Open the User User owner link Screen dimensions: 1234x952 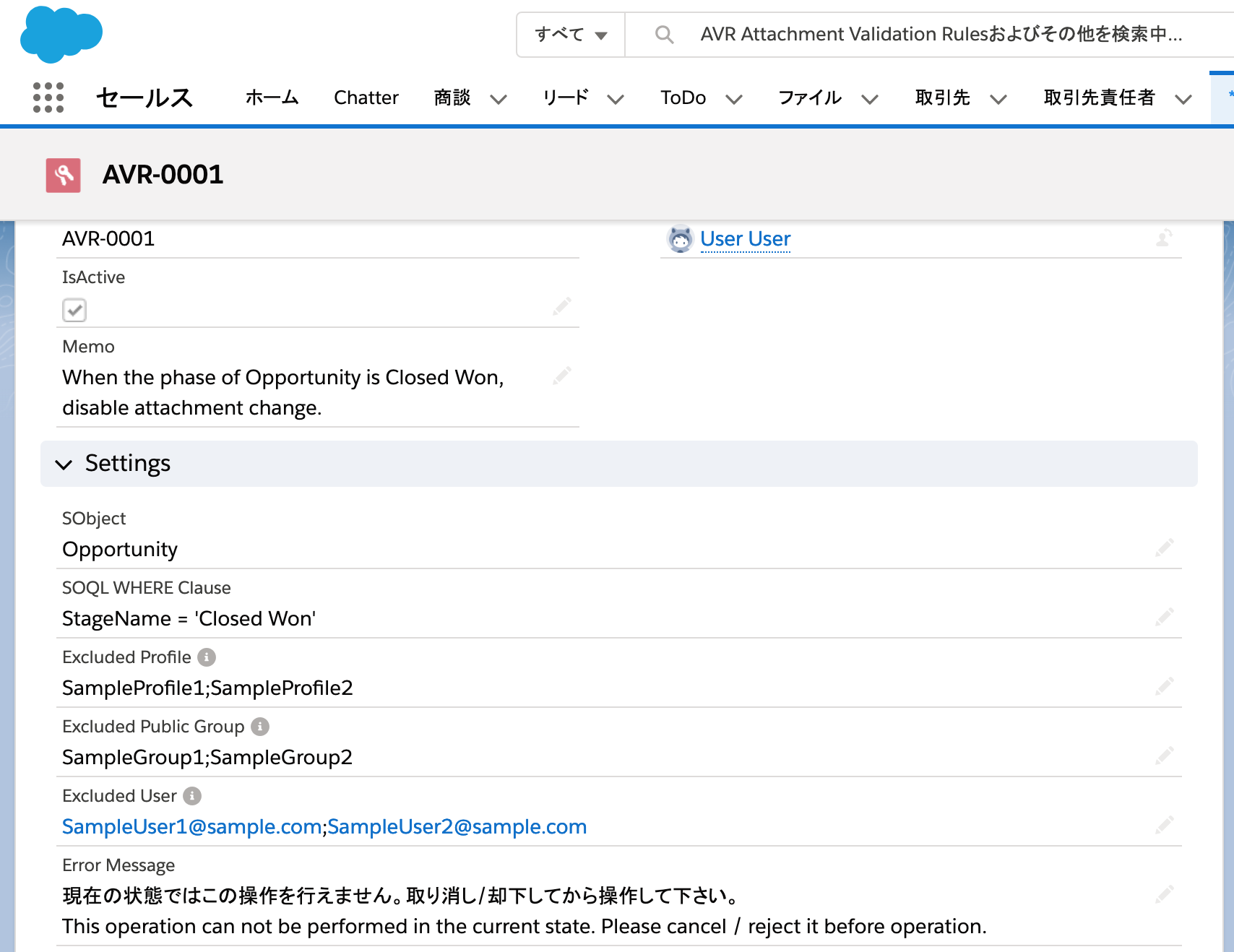(x=745, y=238)
